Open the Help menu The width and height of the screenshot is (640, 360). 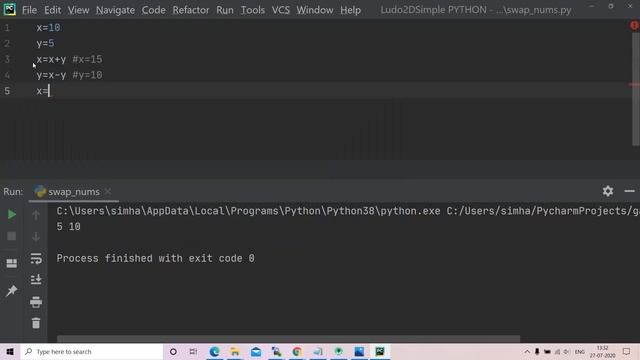350,10
